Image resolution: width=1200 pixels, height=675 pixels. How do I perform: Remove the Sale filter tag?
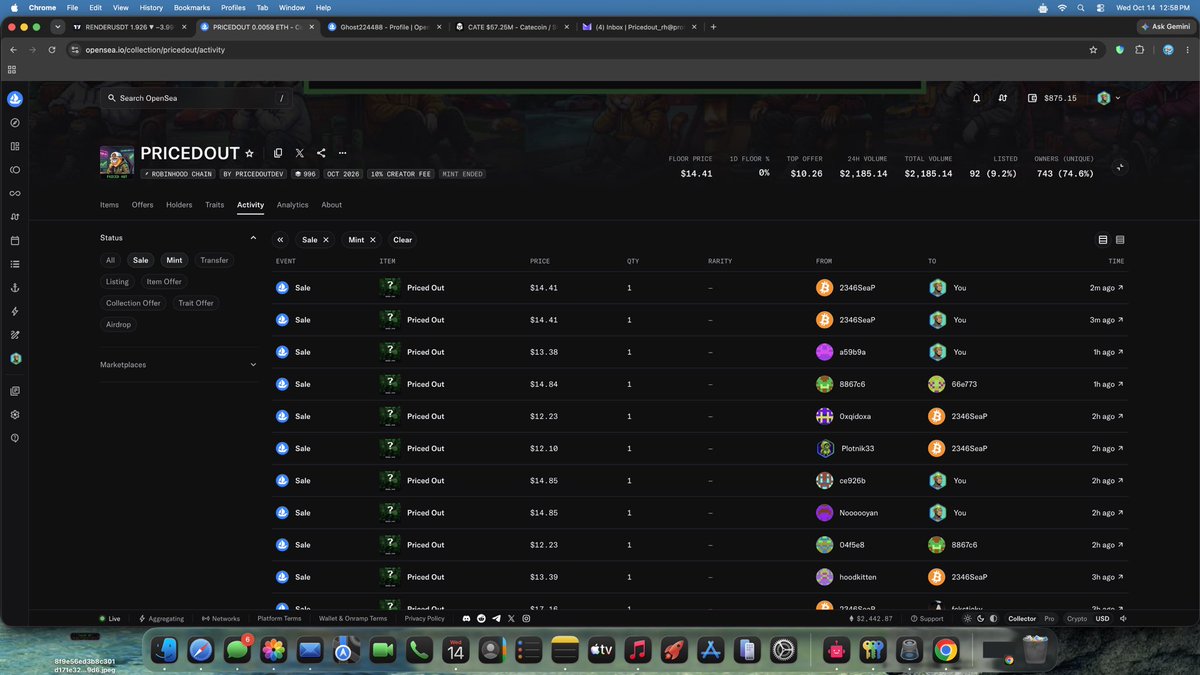[326, 240]
